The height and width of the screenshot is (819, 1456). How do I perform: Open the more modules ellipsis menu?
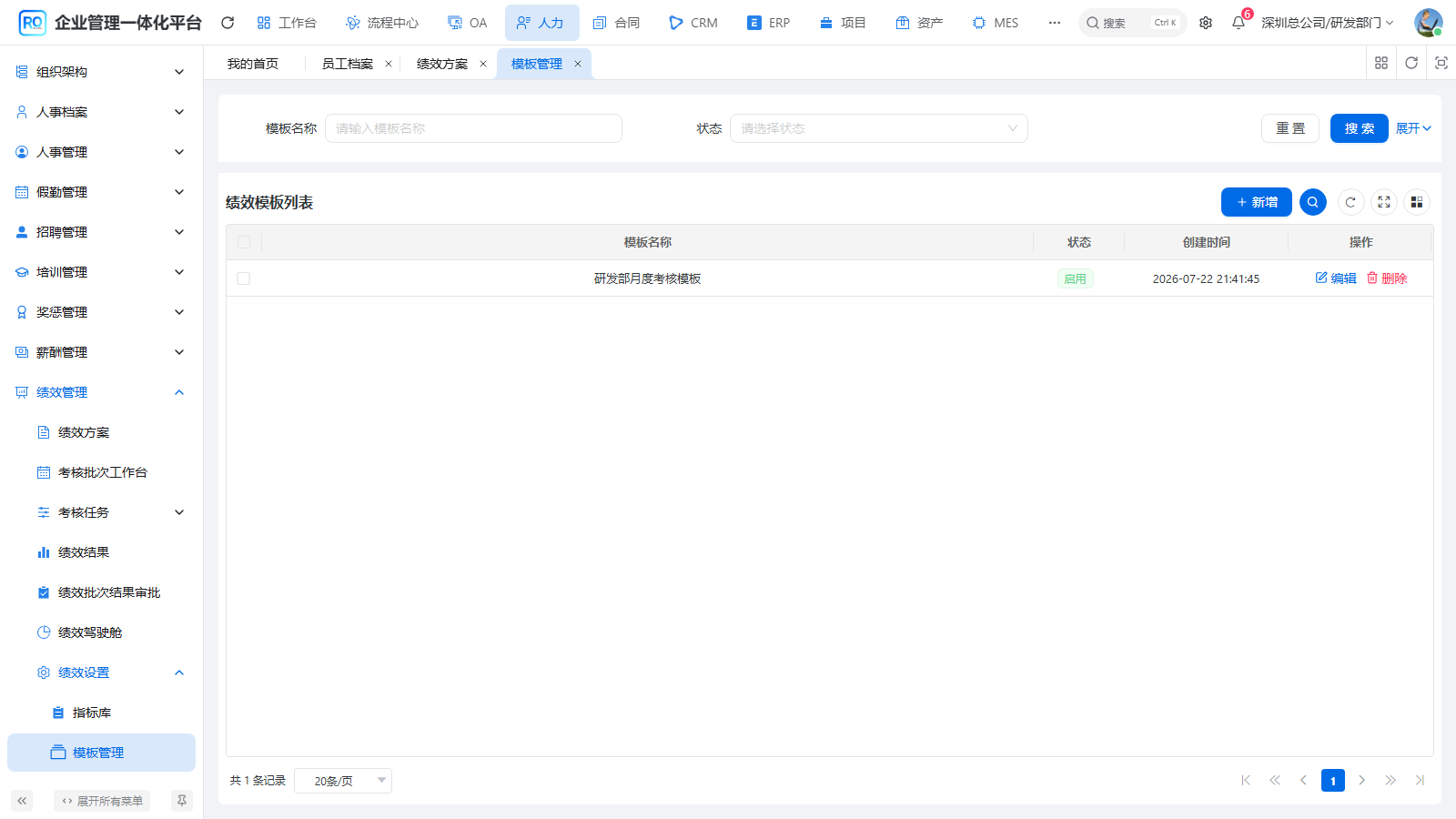(1055, 23)
